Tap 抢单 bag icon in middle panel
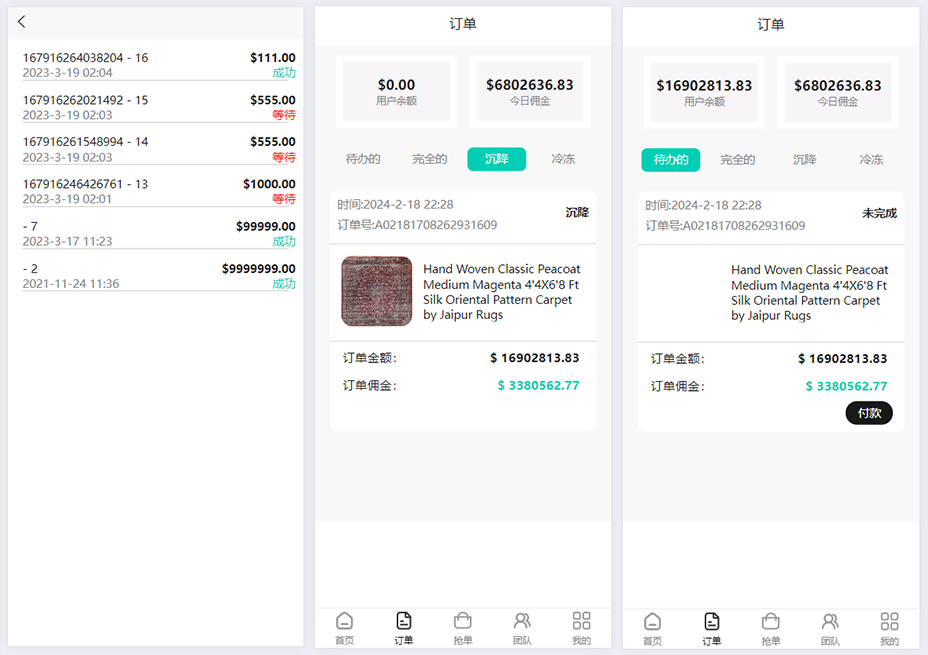Viewport: 928px width, 655px height. (463, 628)
